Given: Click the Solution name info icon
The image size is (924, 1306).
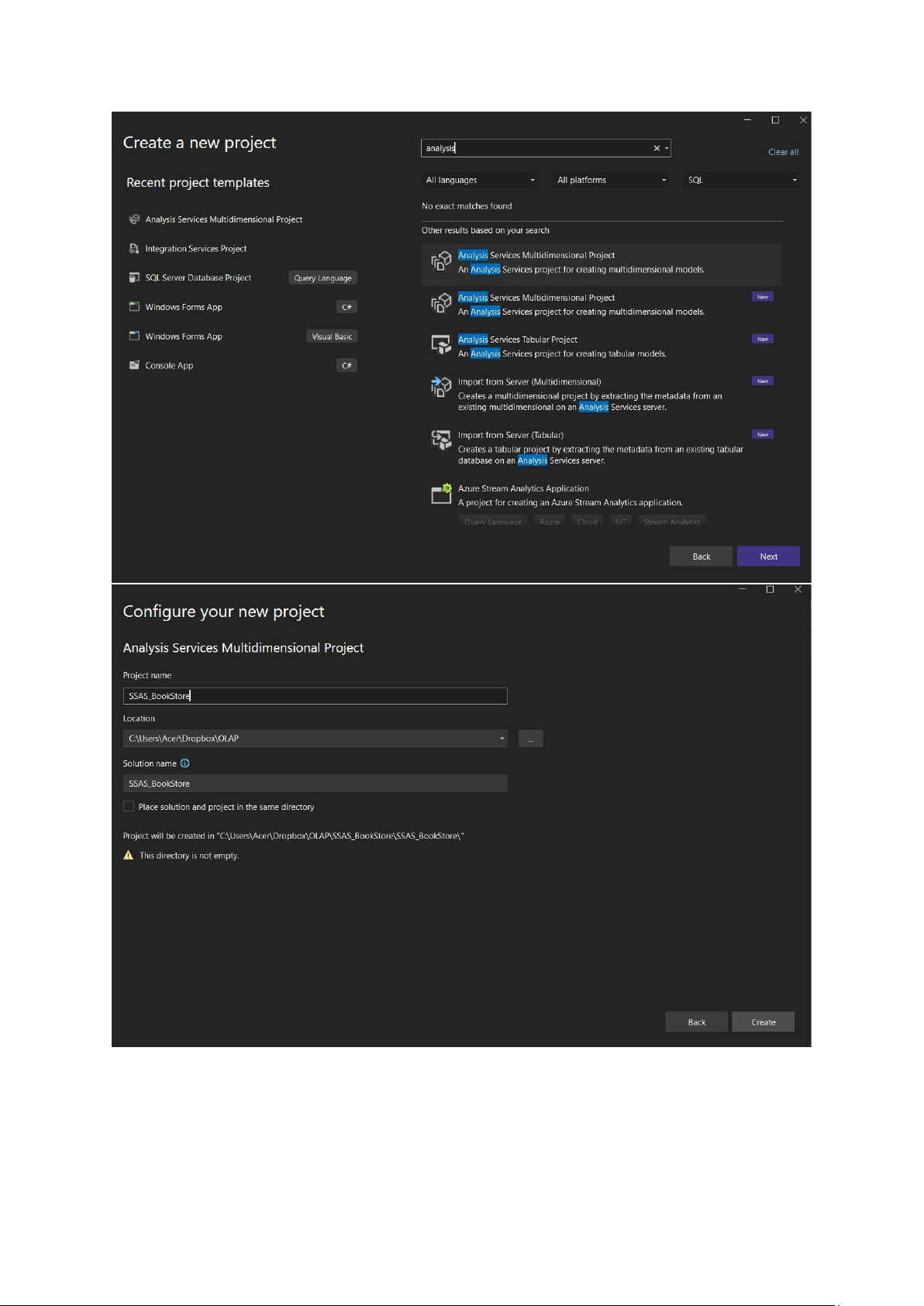Looking at the screenshot, I should (x=184, y=763).
